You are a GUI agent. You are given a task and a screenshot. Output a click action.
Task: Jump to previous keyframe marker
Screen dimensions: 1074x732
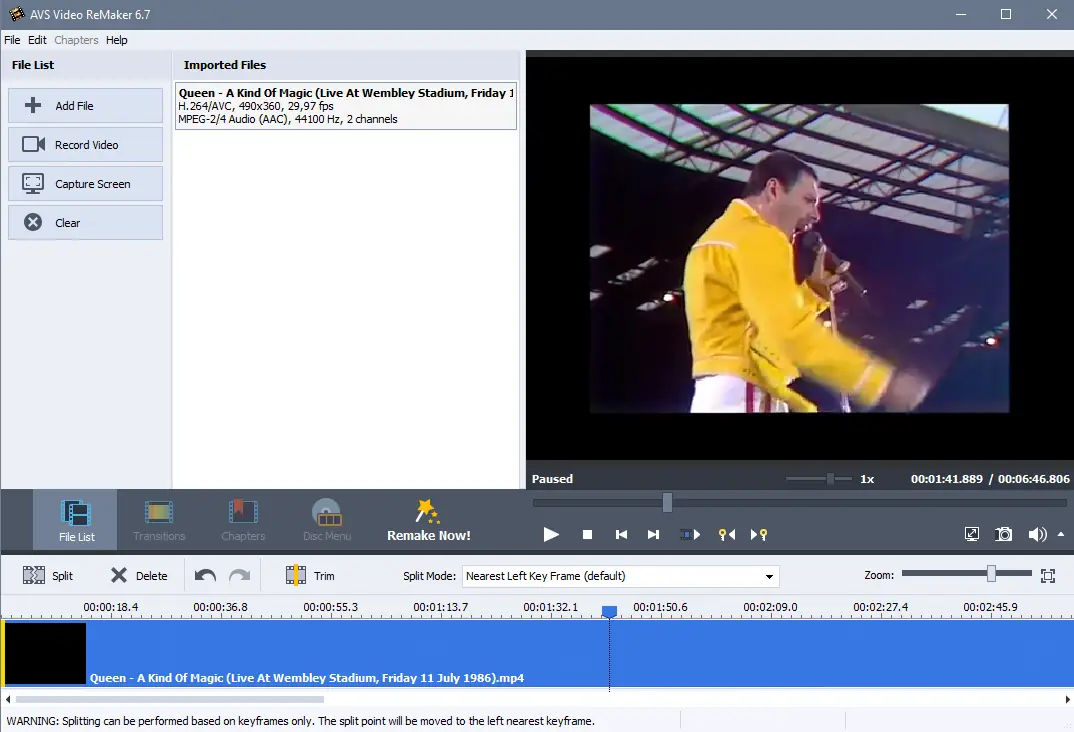[x=727, y=534]
